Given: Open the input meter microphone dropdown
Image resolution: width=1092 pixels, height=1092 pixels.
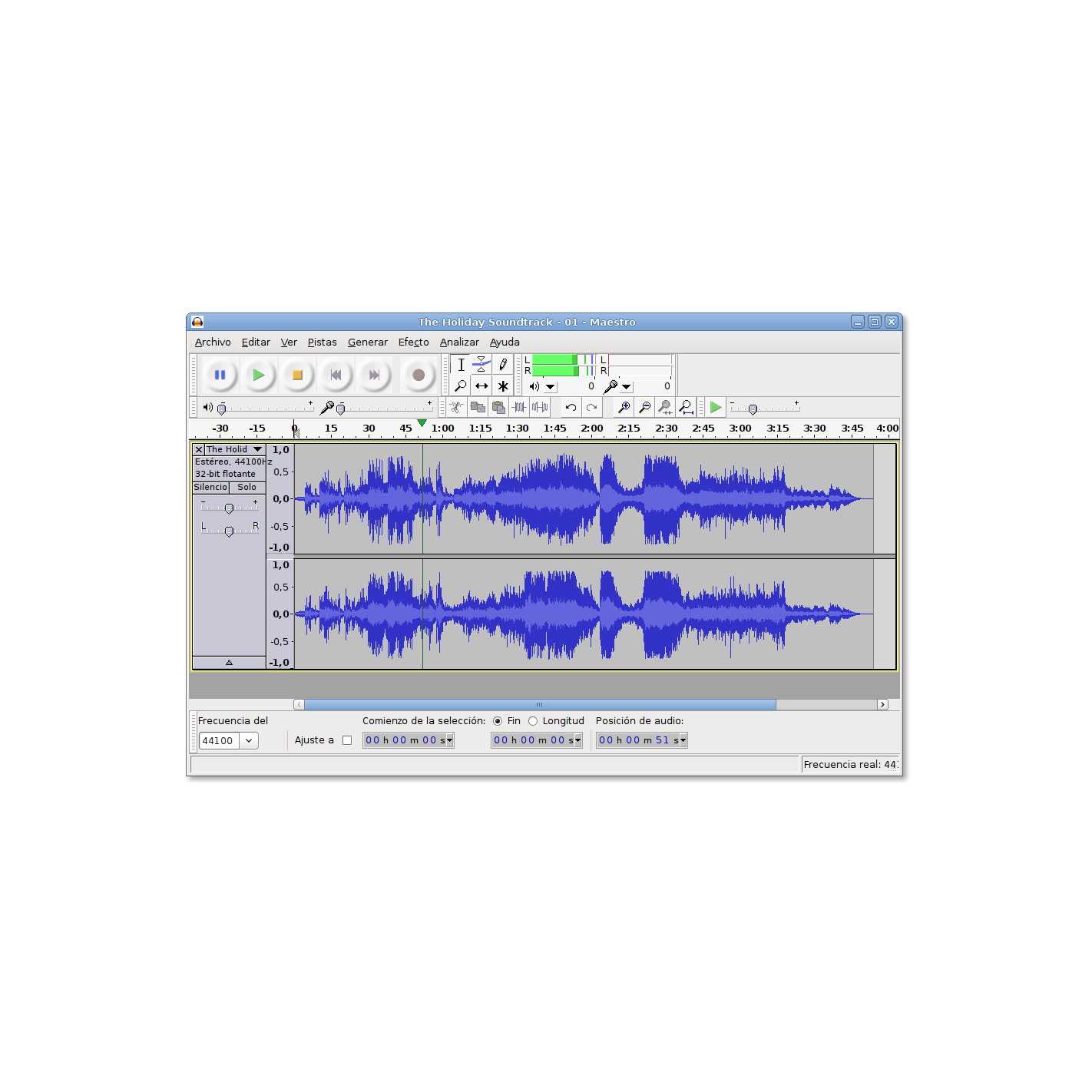Looking at the screenshot, I should coord(627,387).
